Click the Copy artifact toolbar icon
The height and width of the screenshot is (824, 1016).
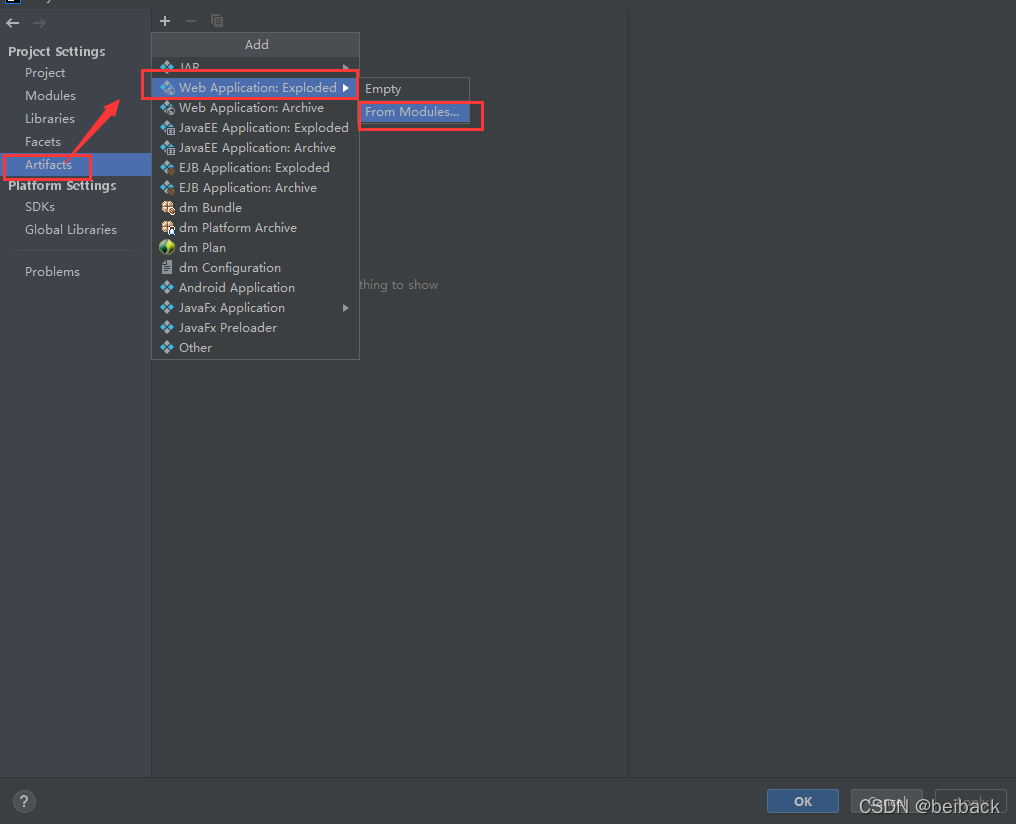[217, 21]
